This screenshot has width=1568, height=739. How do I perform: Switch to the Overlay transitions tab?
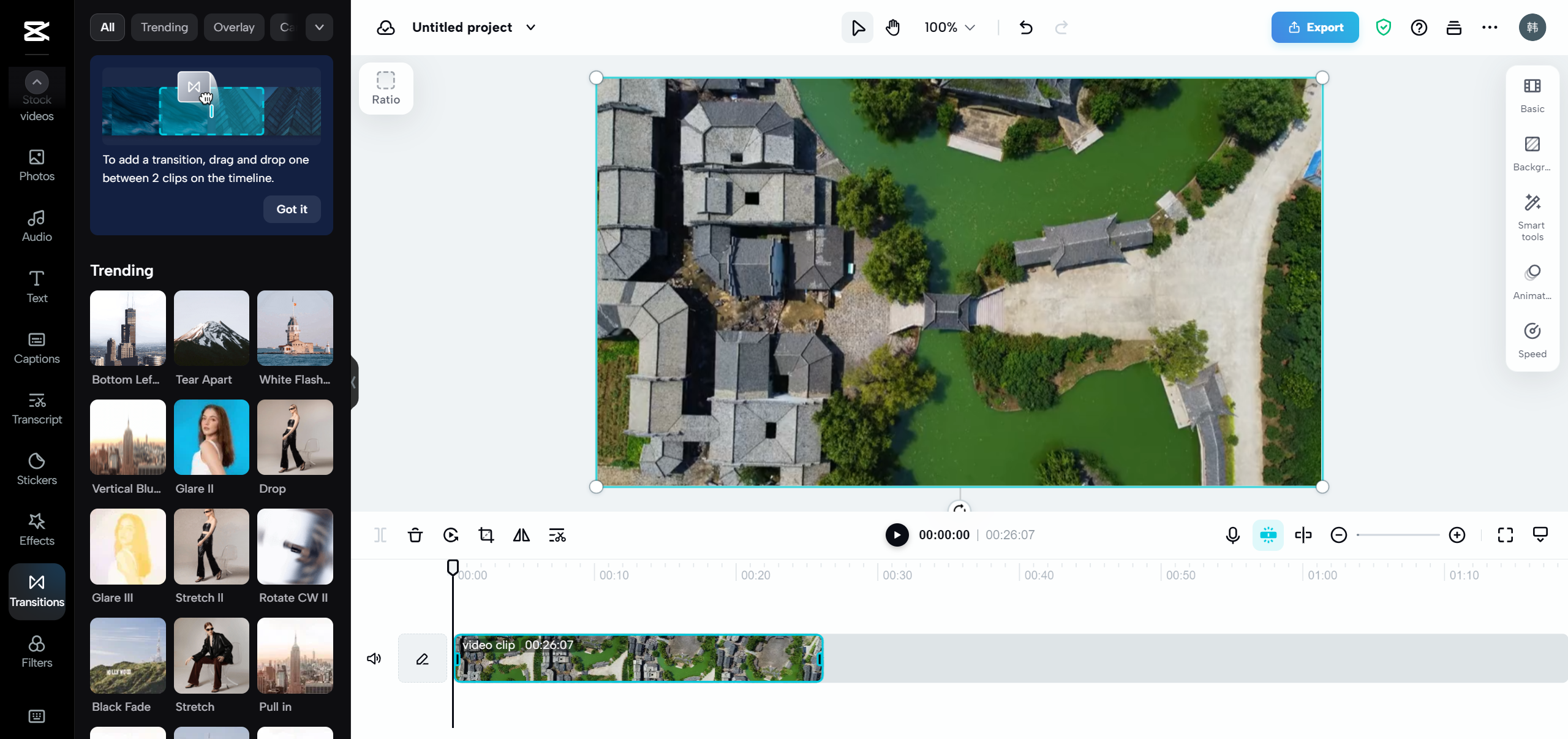coord(233,27)
